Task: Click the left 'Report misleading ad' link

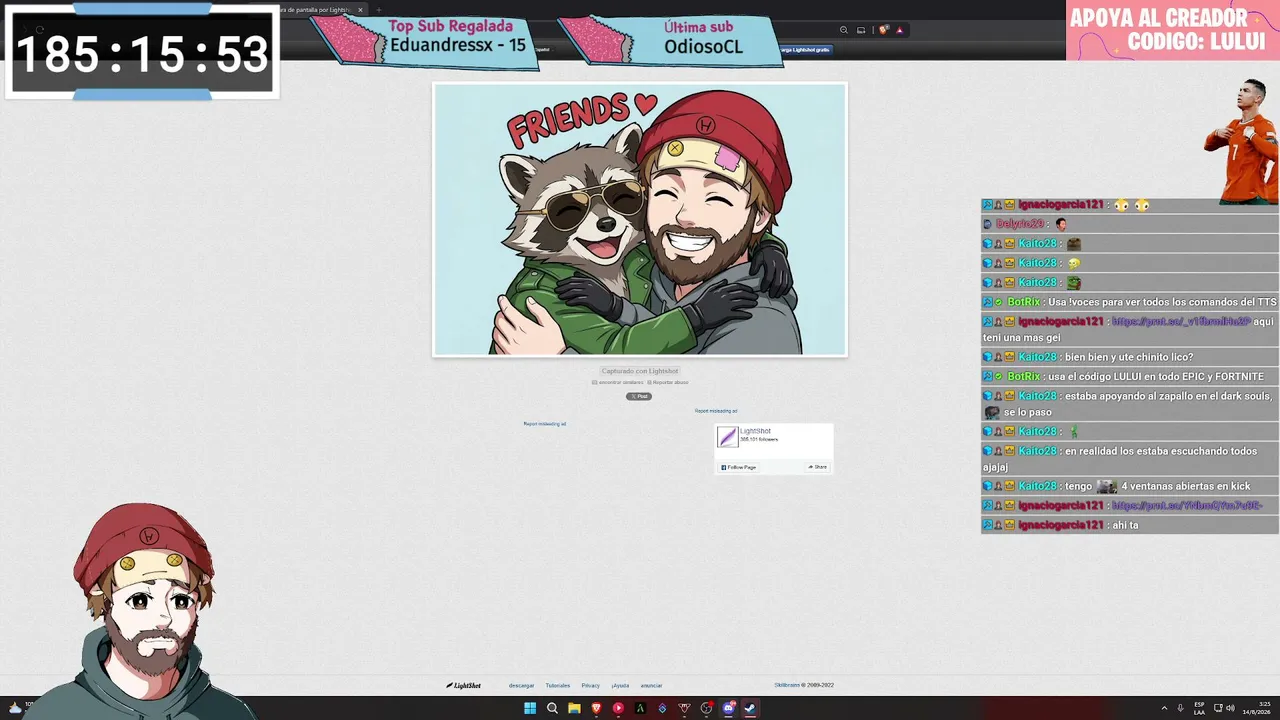Action: (x=545, y=424)
